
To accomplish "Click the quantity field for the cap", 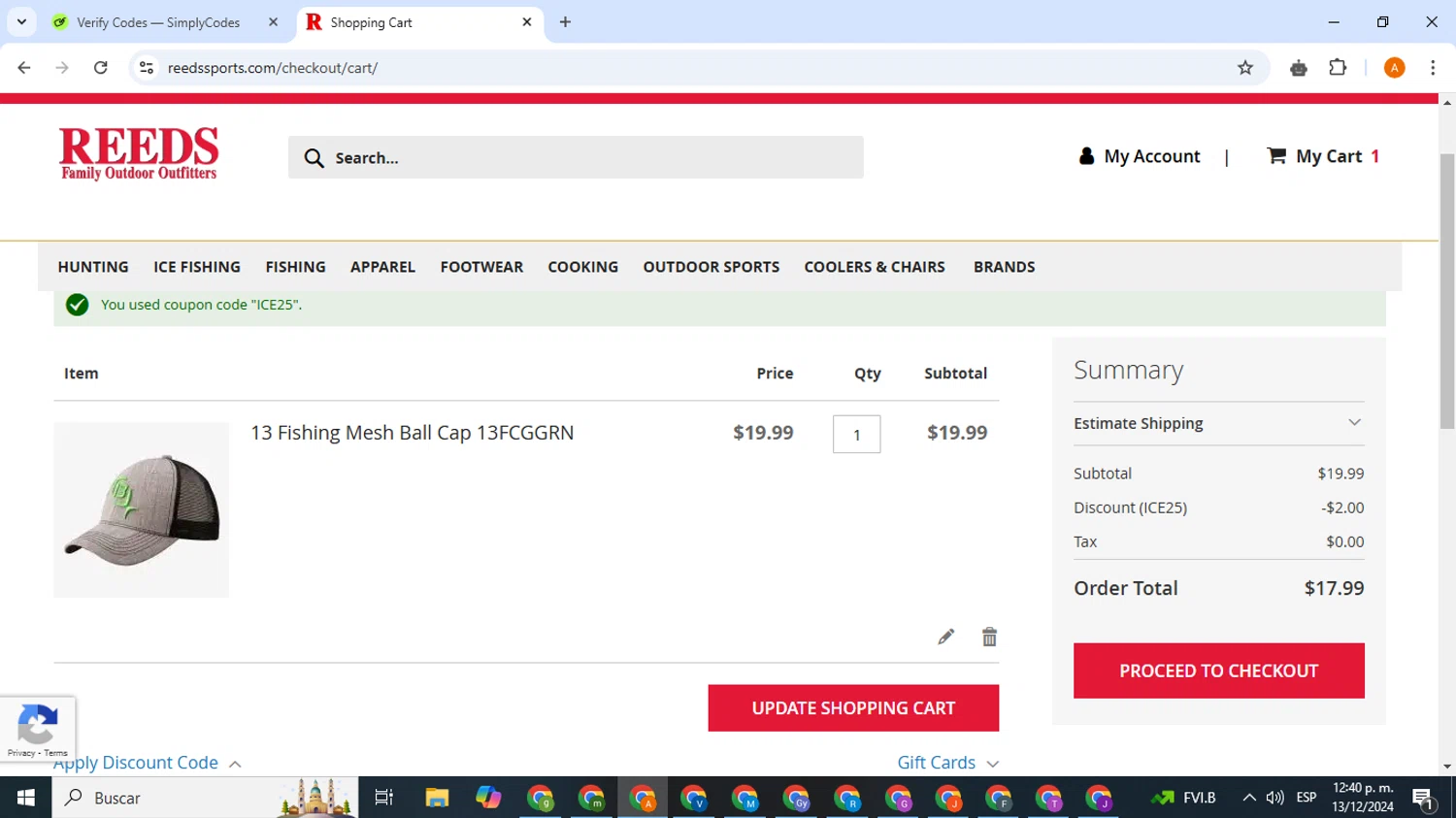I will pyautogui.click(x=856, y=434).
